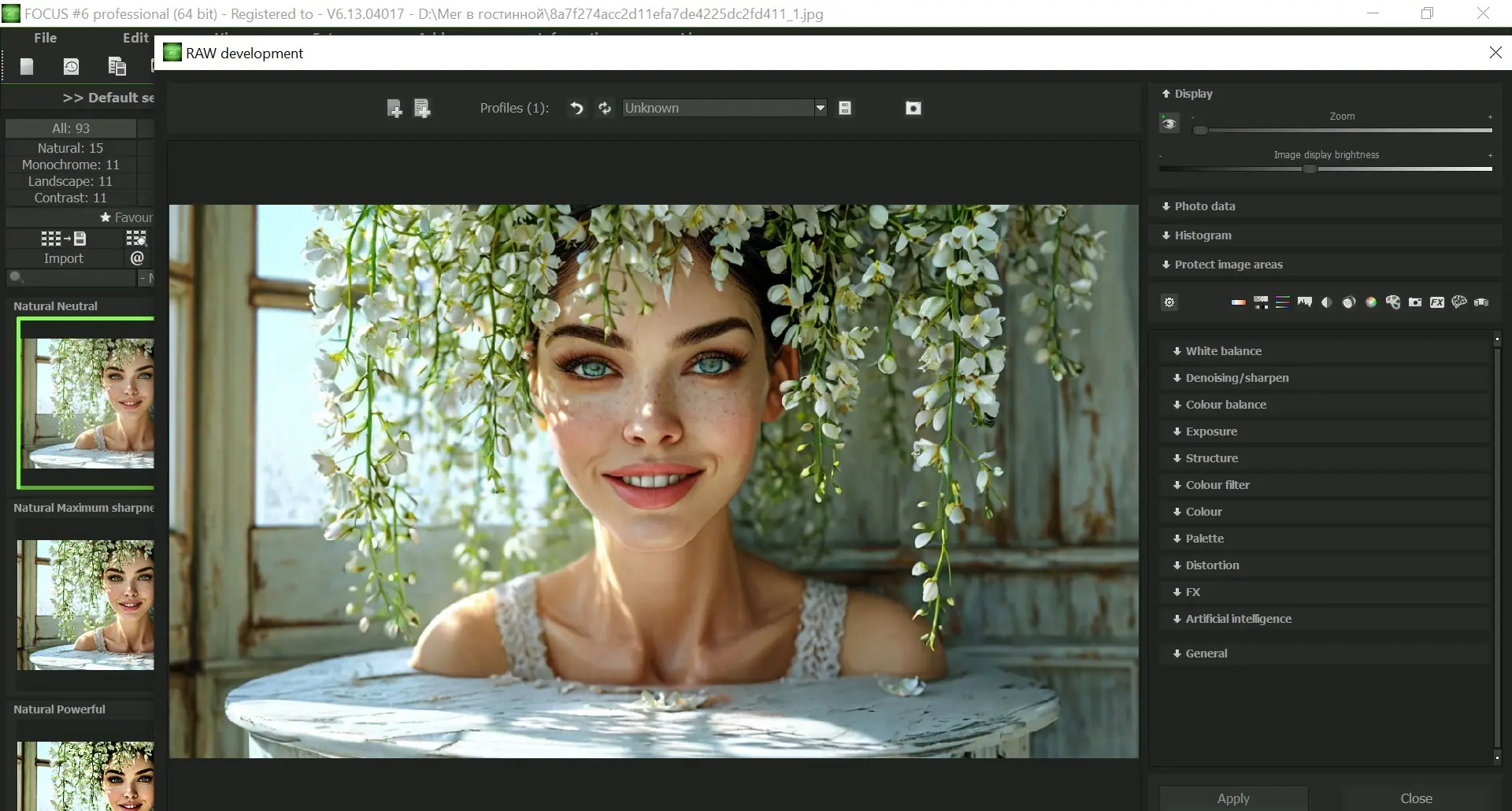Viewport: 1512px width, 811px height.
Task: Expand the Palette panel
Action: [x=1325, y=539]
